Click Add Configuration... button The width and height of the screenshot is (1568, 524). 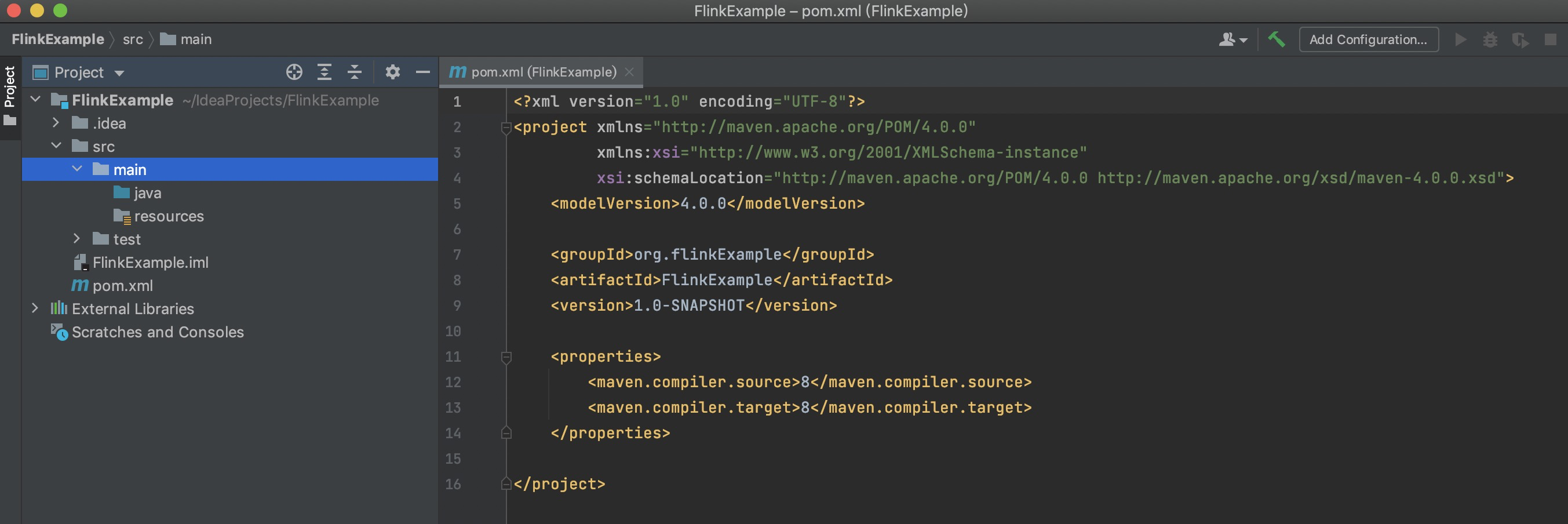tap(1368, 39)
